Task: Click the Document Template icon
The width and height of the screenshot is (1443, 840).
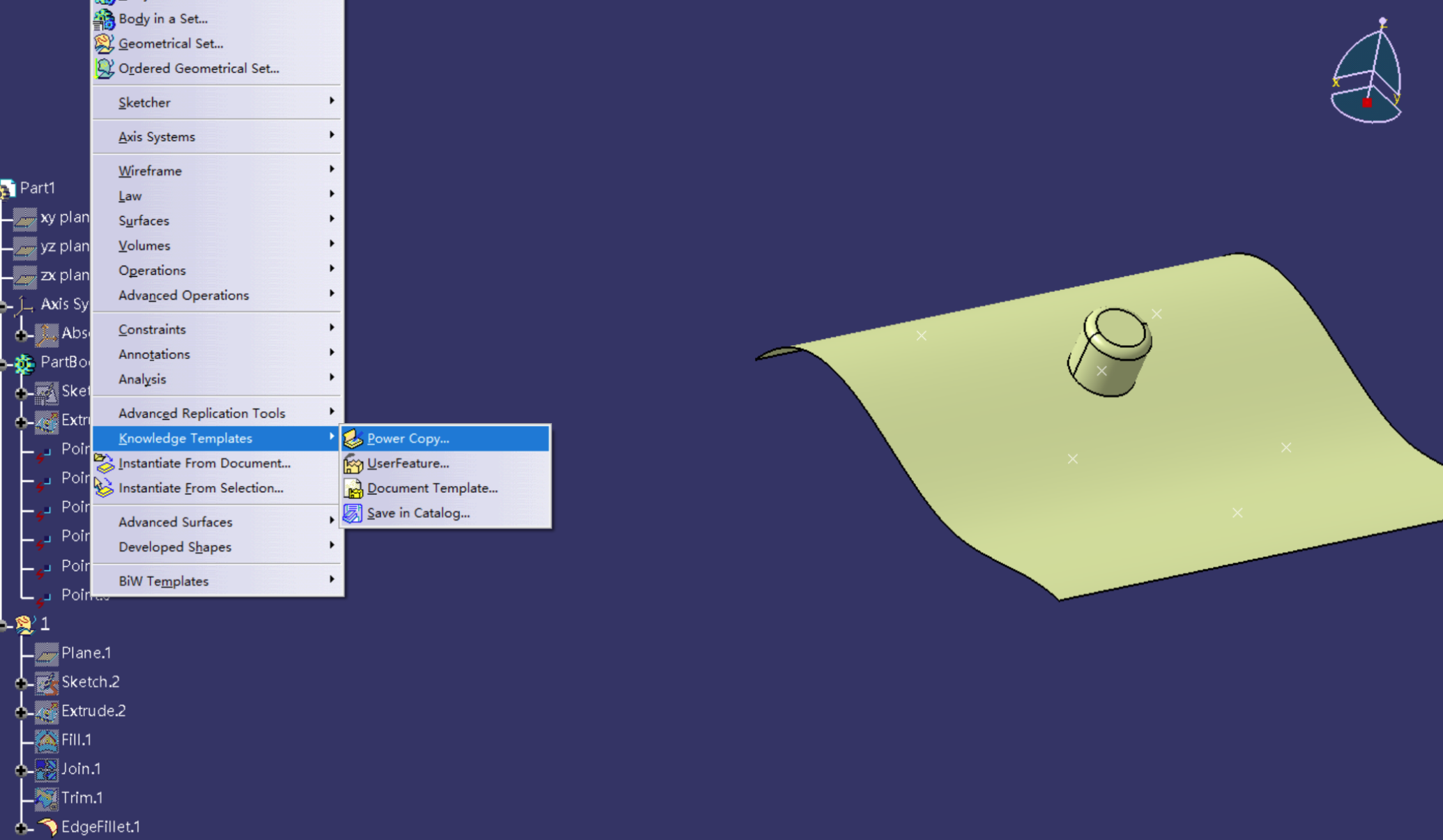Action: coord(353,489)
